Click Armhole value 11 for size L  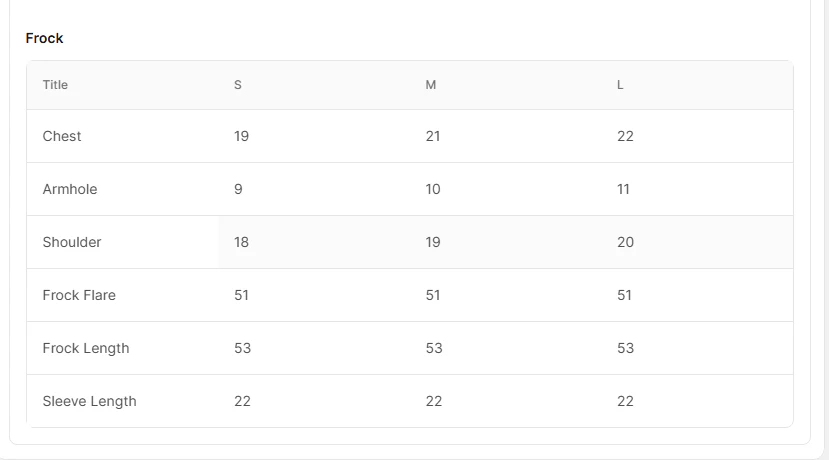pos(623,189)
